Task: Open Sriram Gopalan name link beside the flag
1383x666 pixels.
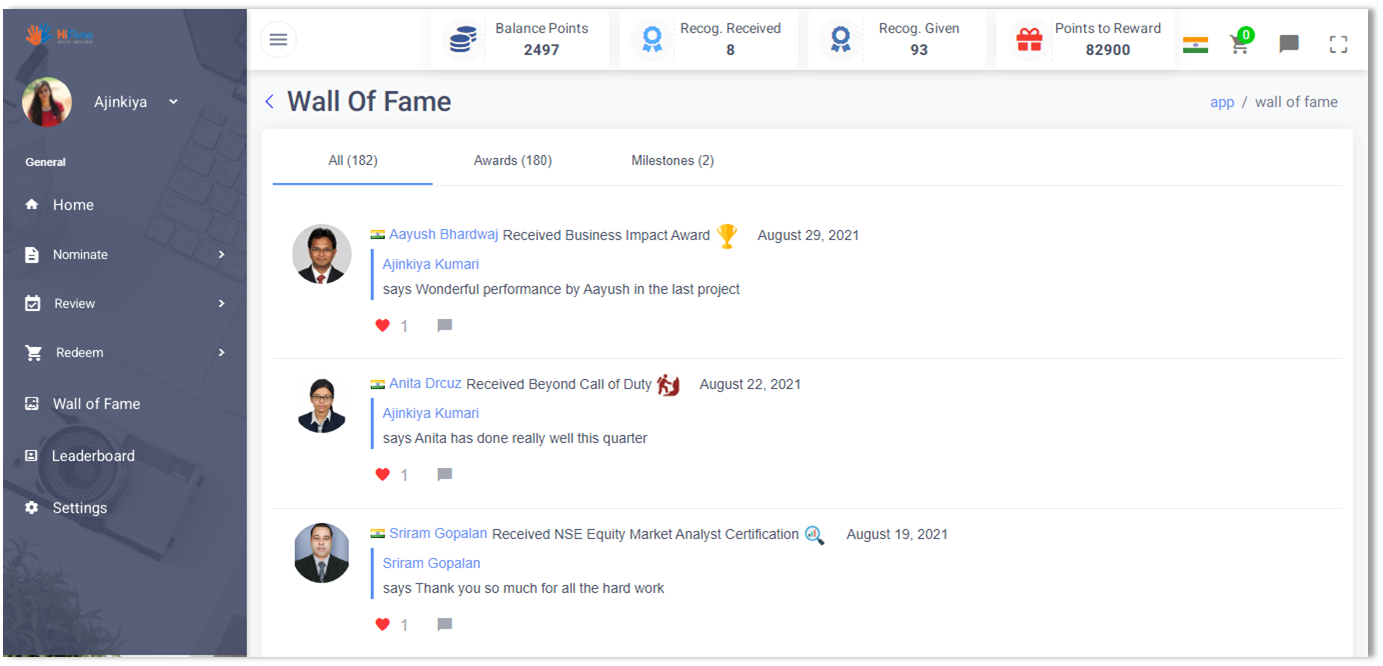Action: pyautogui.click(x=438, y=533)
